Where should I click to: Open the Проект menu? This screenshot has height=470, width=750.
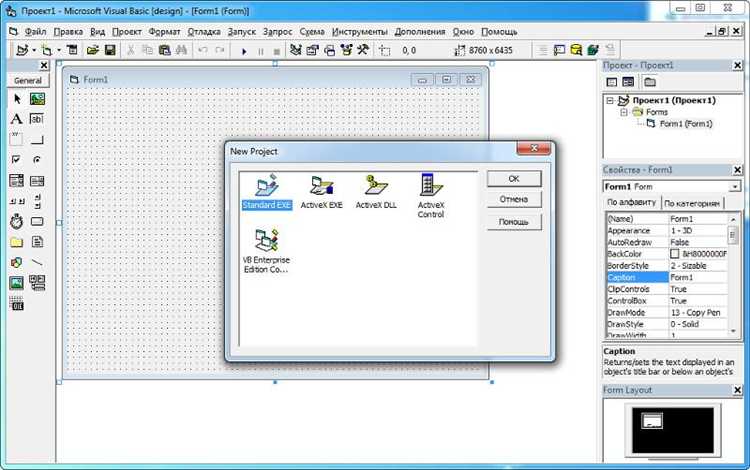coord(127,32)
